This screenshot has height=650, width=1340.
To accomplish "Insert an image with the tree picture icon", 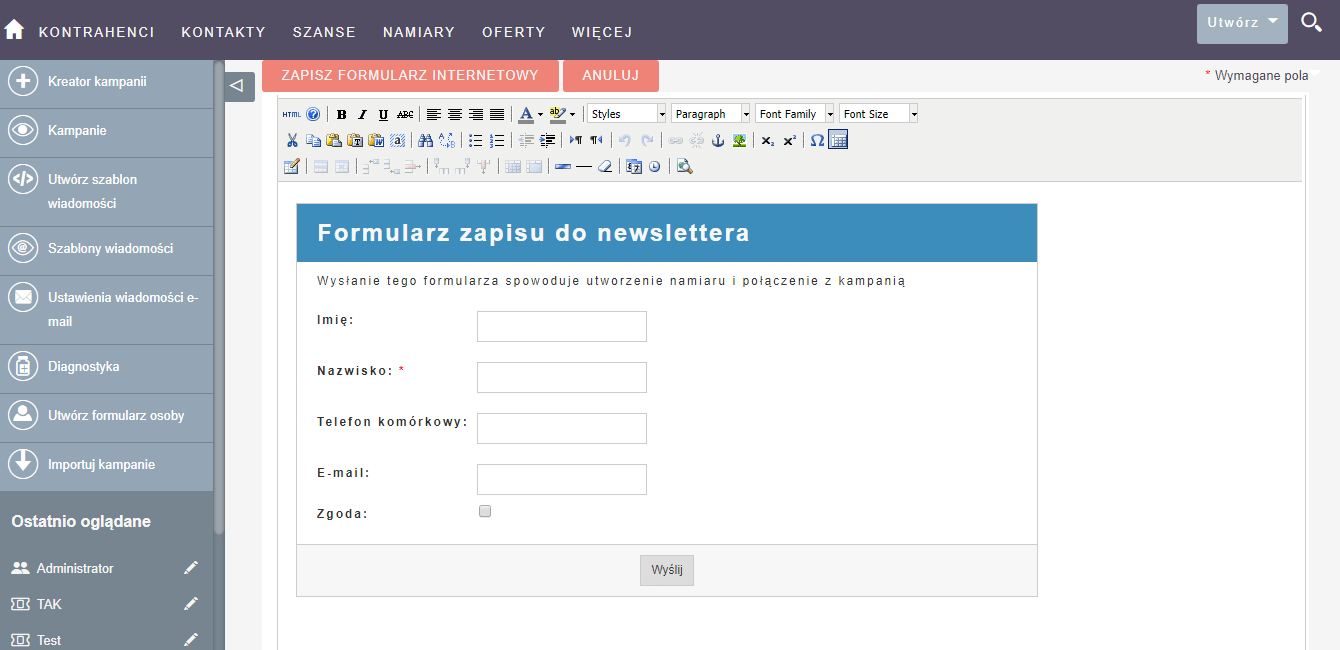I will 739,140.
